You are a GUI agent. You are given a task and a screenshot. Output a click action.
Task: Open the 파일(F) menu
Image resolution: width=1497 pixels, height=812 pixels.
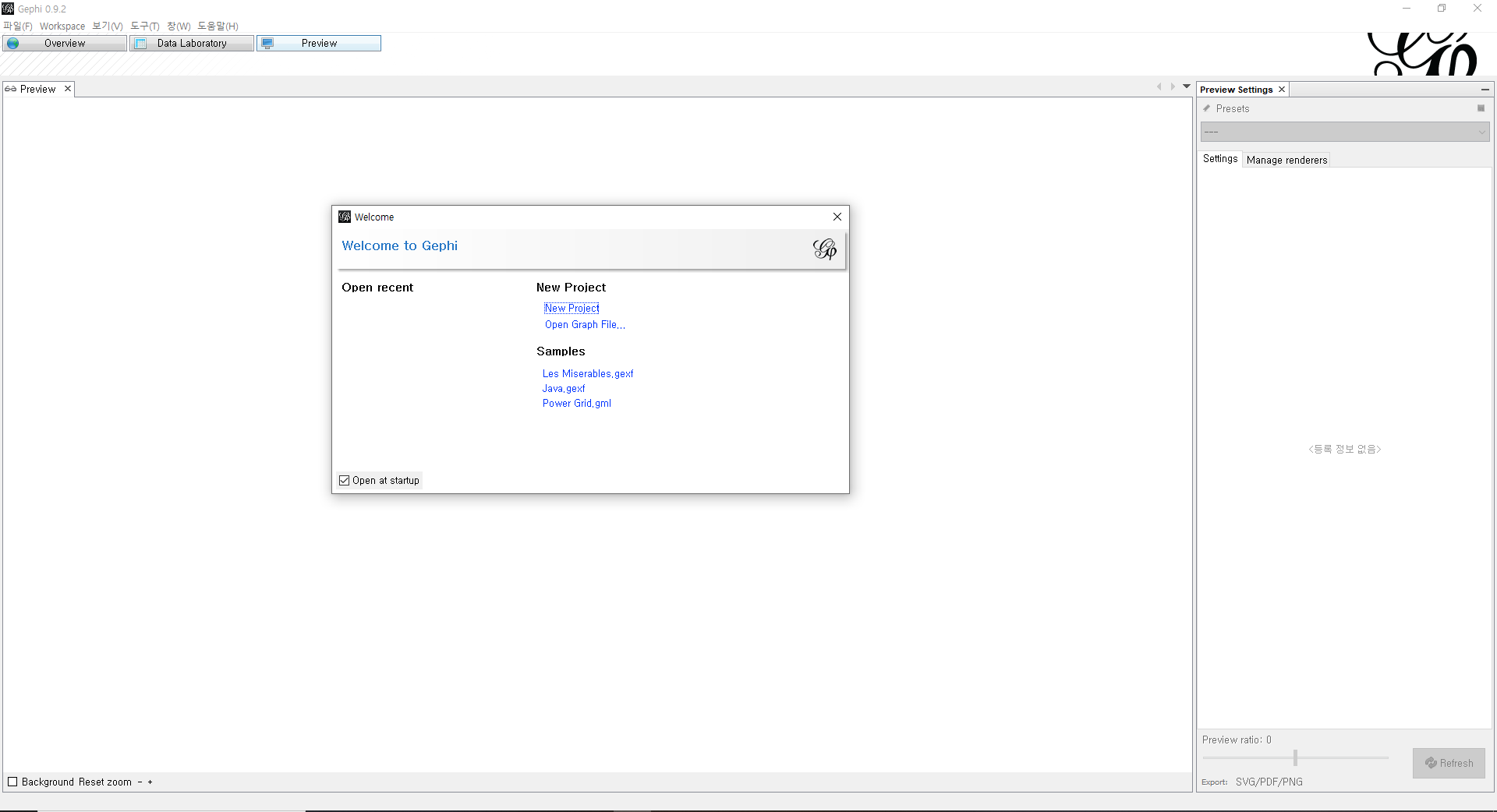click(18, 26)
